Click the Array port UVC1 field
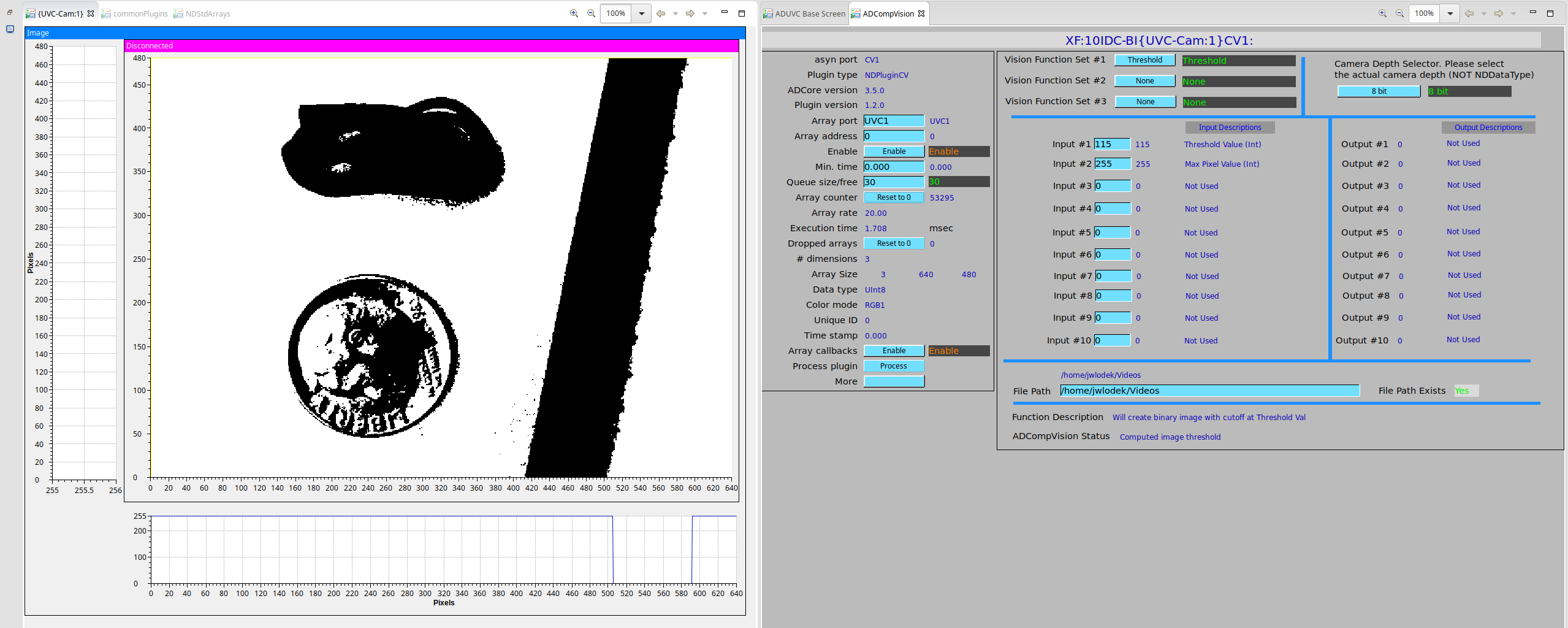1568x628 pixels. point(894,121)
